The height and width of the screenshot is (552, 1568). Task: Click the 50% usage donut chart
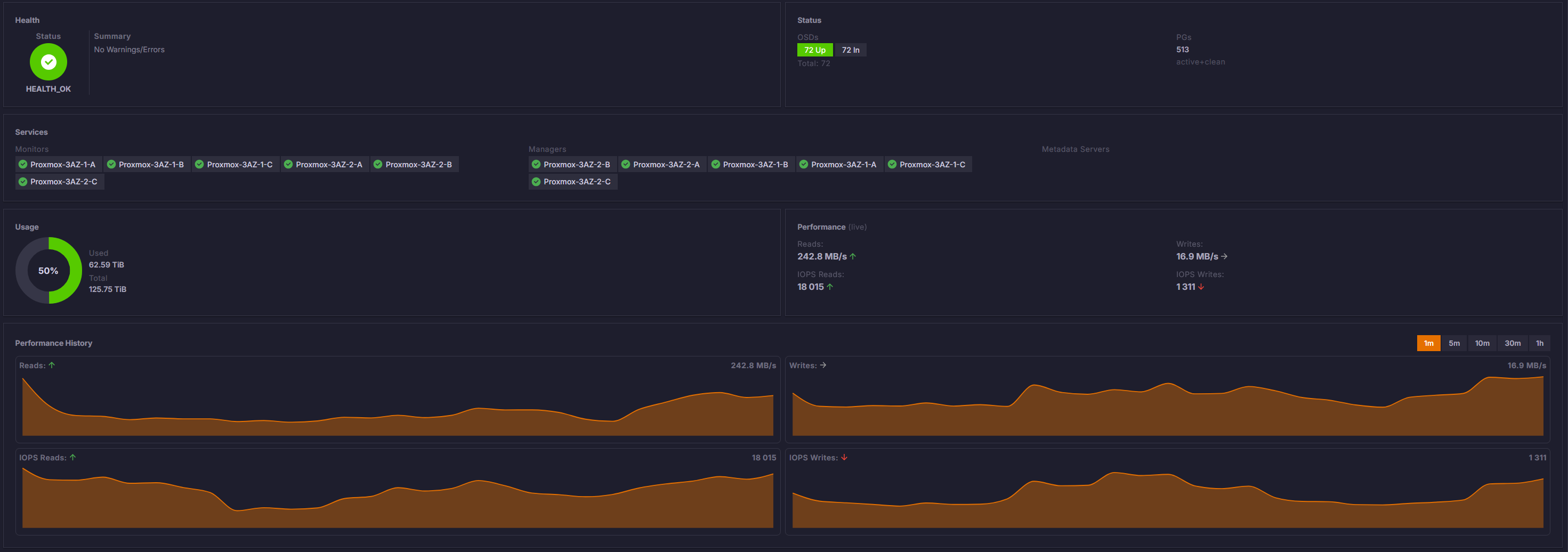coord(48,270)
